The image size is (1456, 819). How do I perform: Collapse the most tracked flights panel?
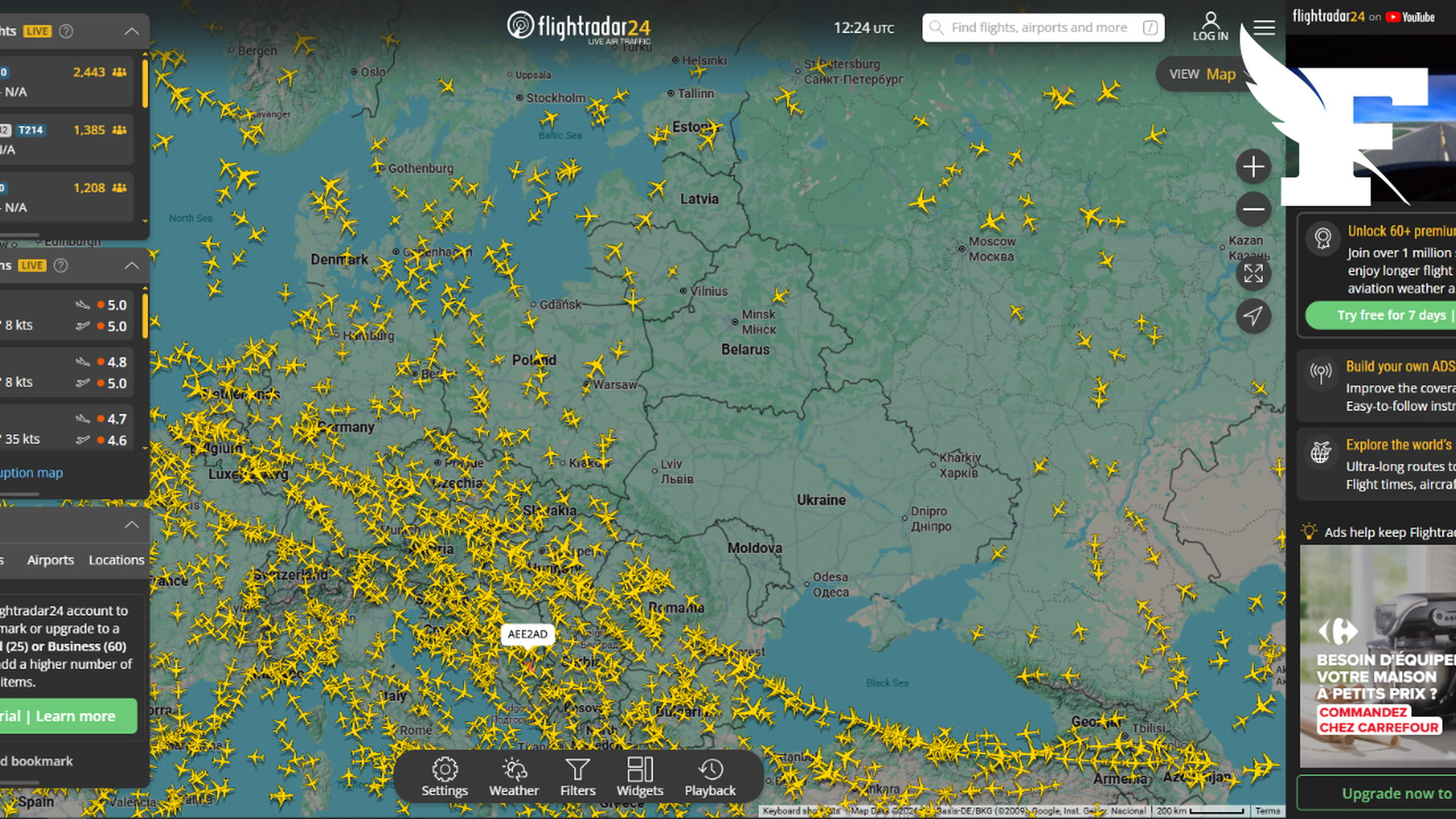(131, 31)
